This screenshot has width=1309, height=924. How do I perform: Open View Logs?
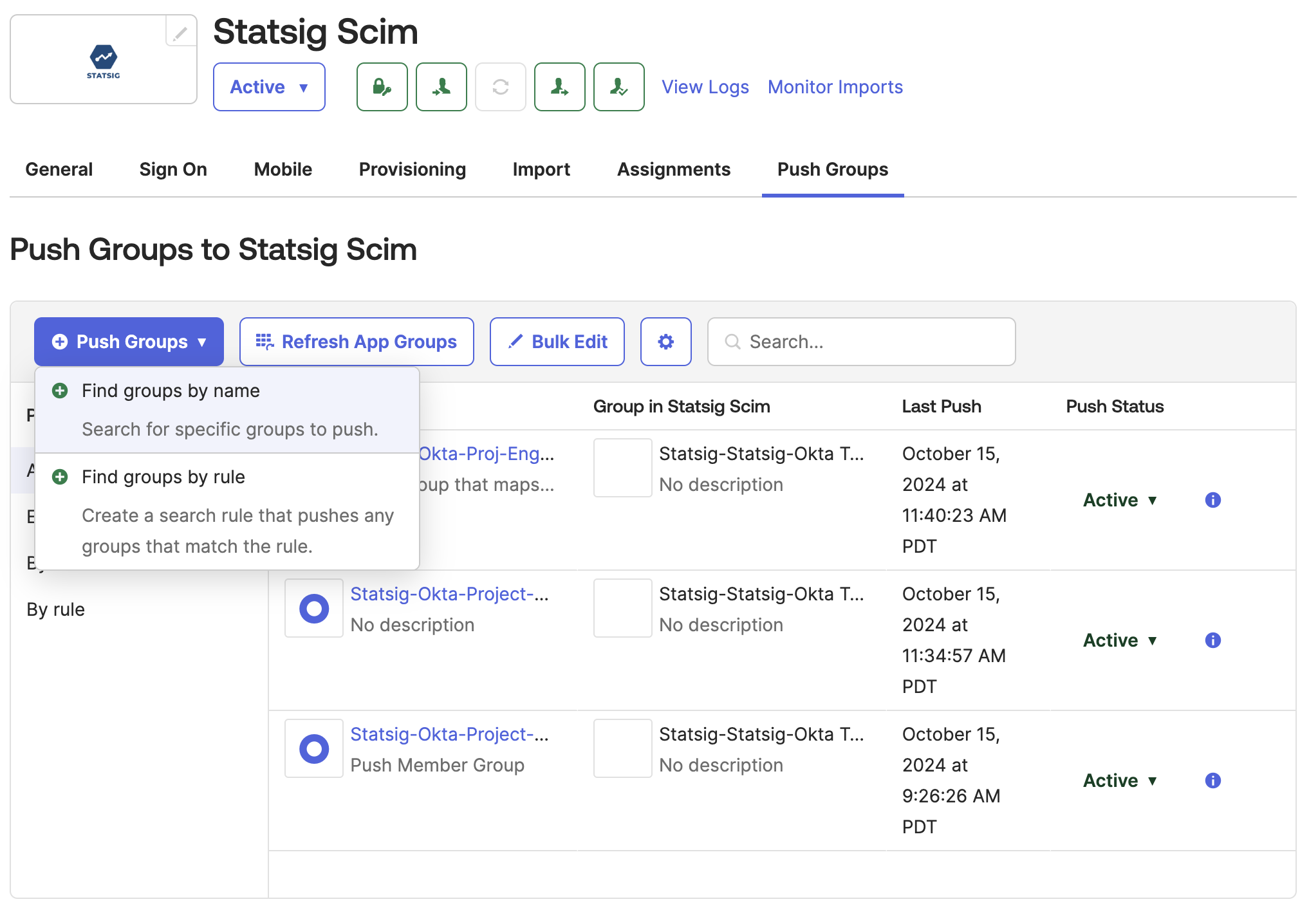(x=705, y=87)
